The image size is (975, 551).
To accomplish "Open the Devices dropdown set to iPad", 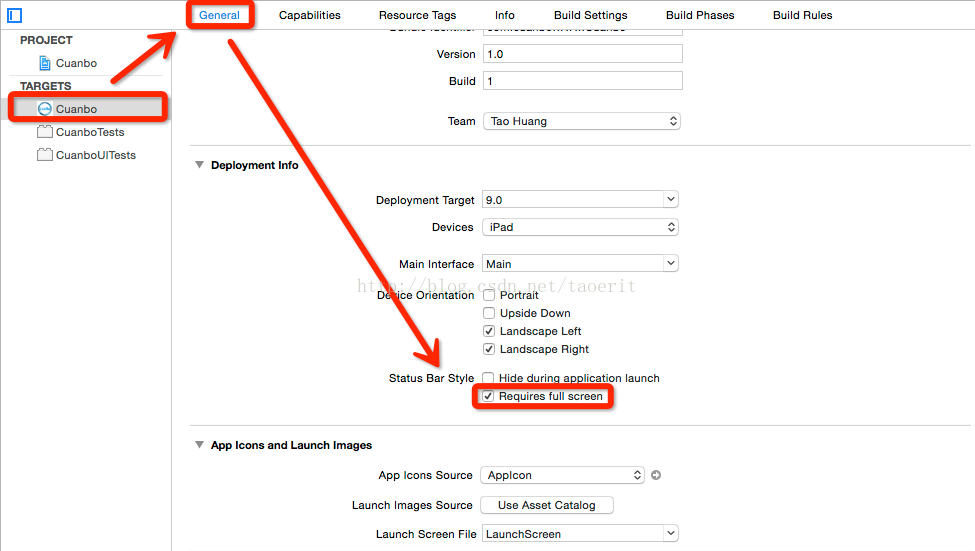I will pos(580,227).
